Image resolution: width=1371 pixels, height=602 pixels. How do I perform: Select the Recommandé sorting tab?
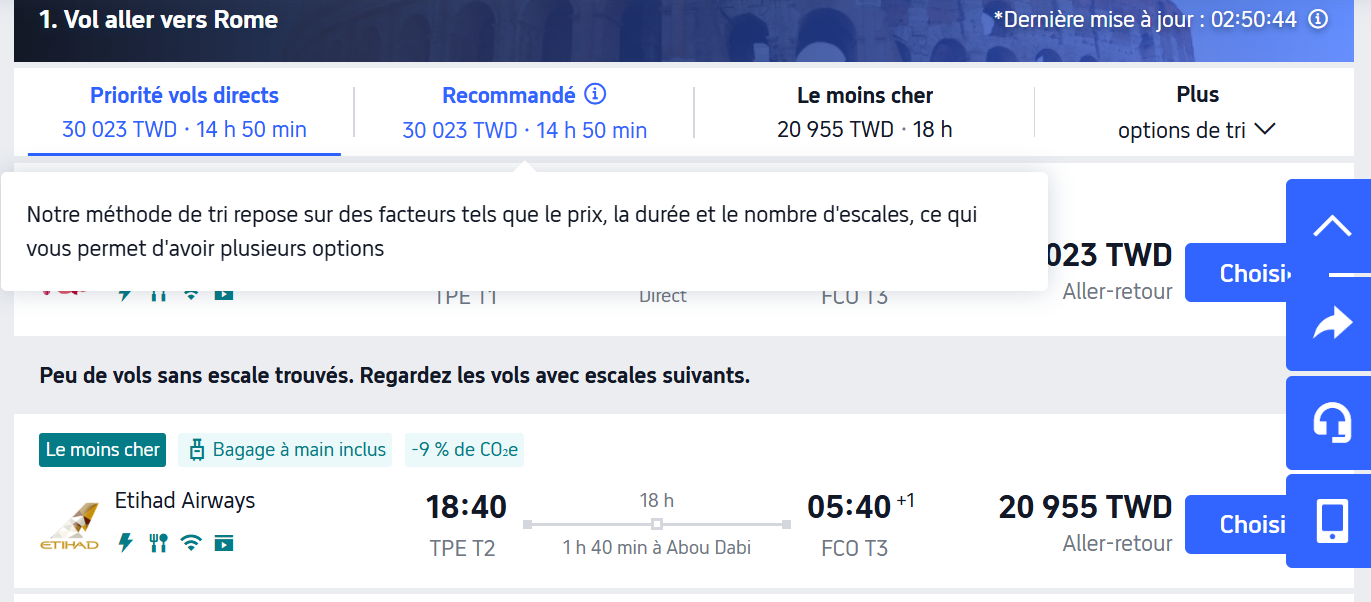pos(510,96)
